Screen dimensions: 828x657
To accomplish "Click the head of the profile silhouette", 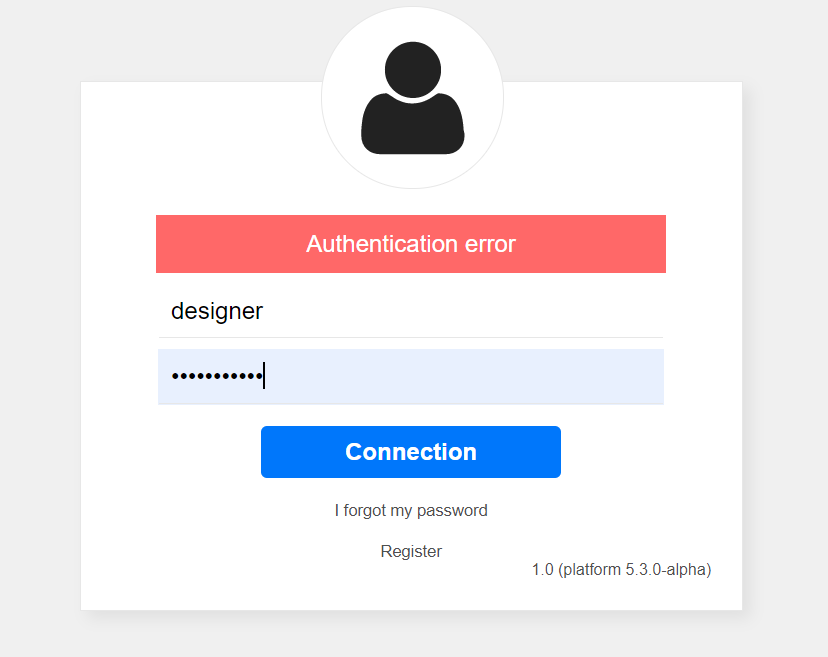I will click(413, 70).
